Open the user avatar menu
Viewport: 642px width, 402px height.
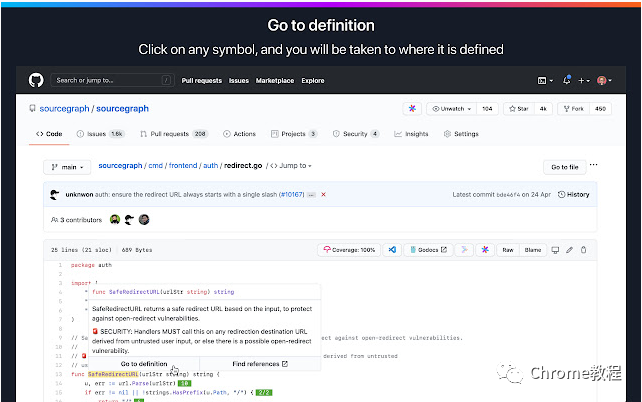pyautogui.click(x=604, y=81)
